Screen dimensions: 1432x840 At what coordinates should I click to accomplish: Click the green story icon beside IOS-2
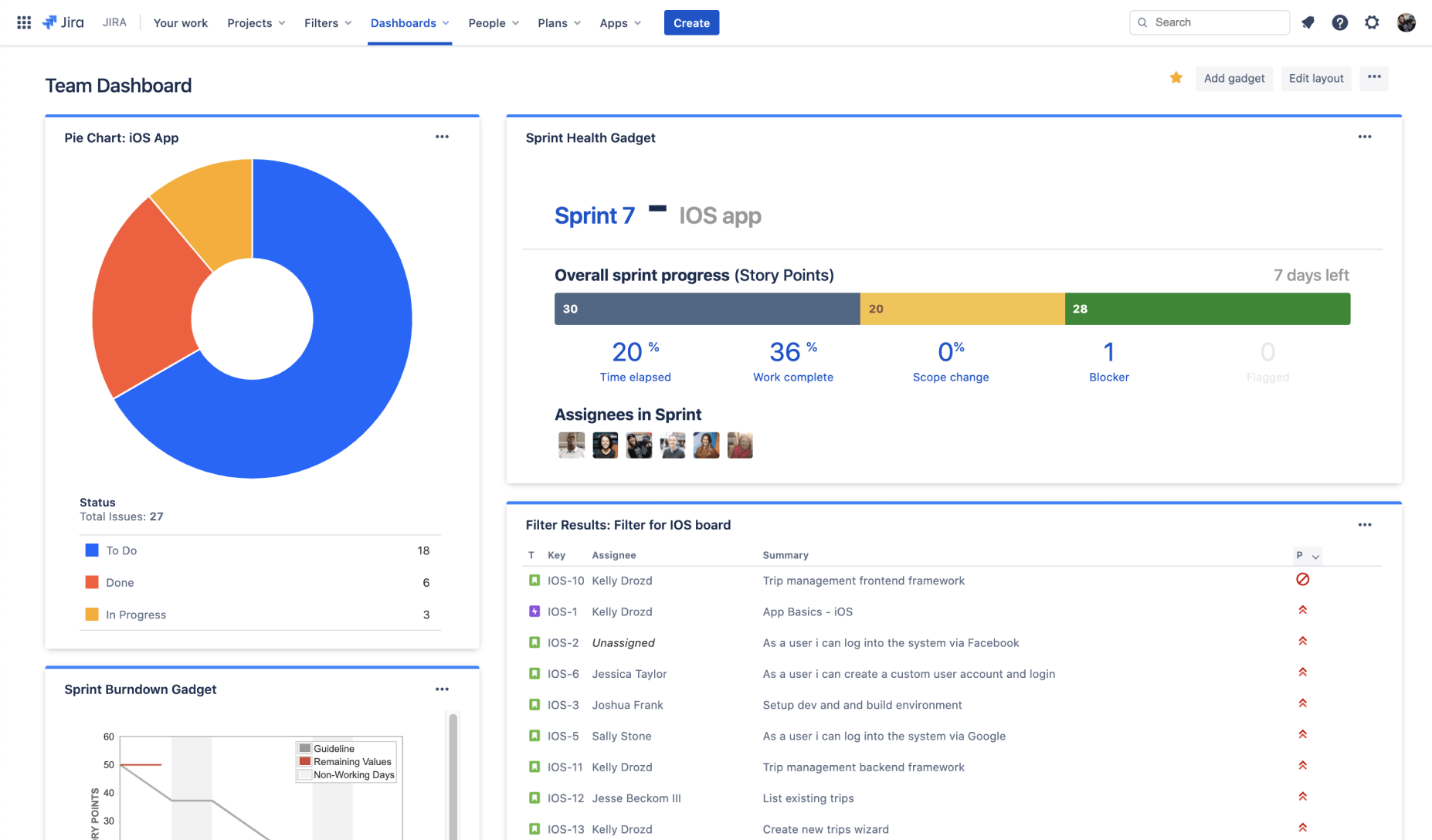click(x=534, y=642)
